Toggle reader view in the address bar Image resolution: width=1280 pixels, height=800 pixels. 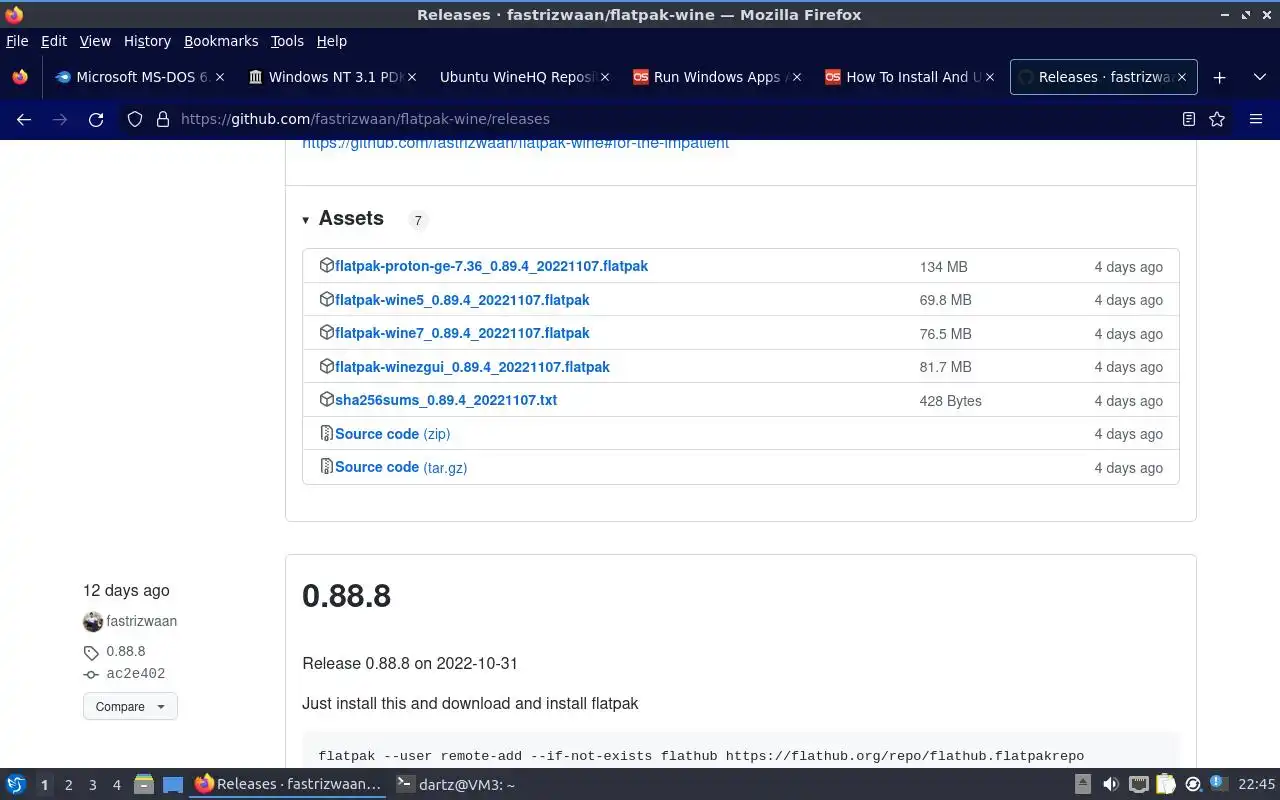[x=1188, y=119]
